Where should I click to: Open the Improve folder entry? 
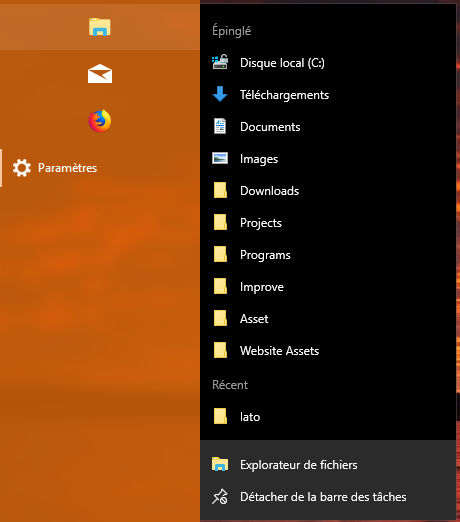[328, 287]
